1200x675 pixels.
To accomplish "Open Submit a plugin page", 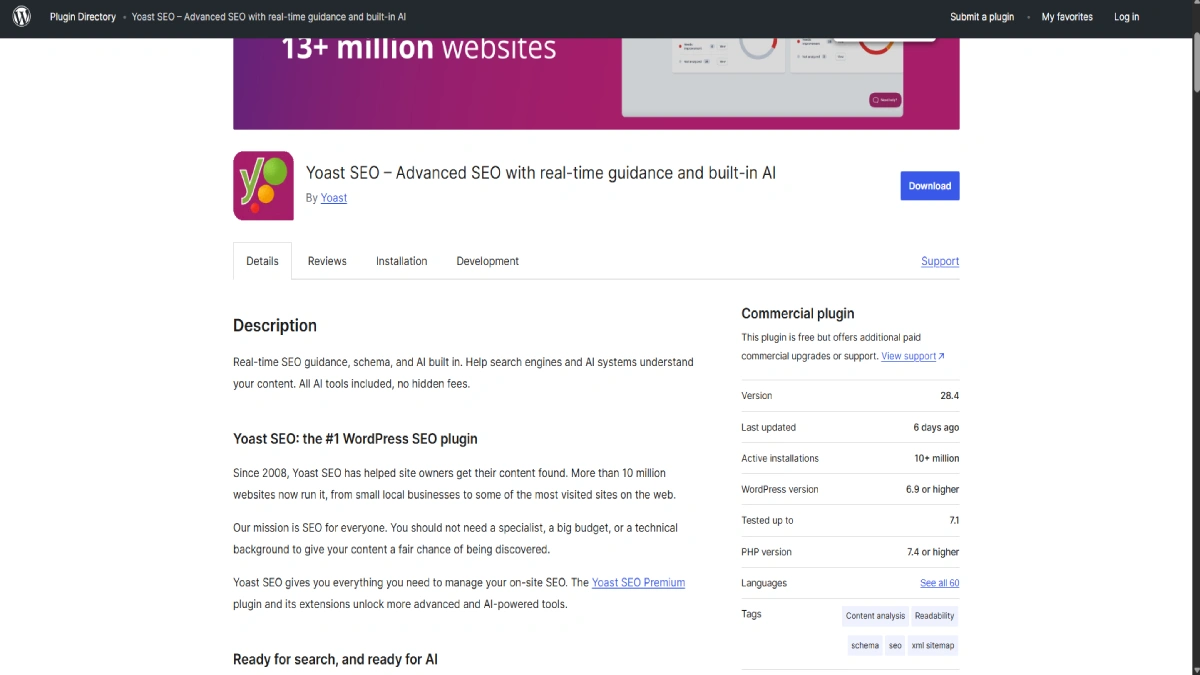I will coord(982,17).
